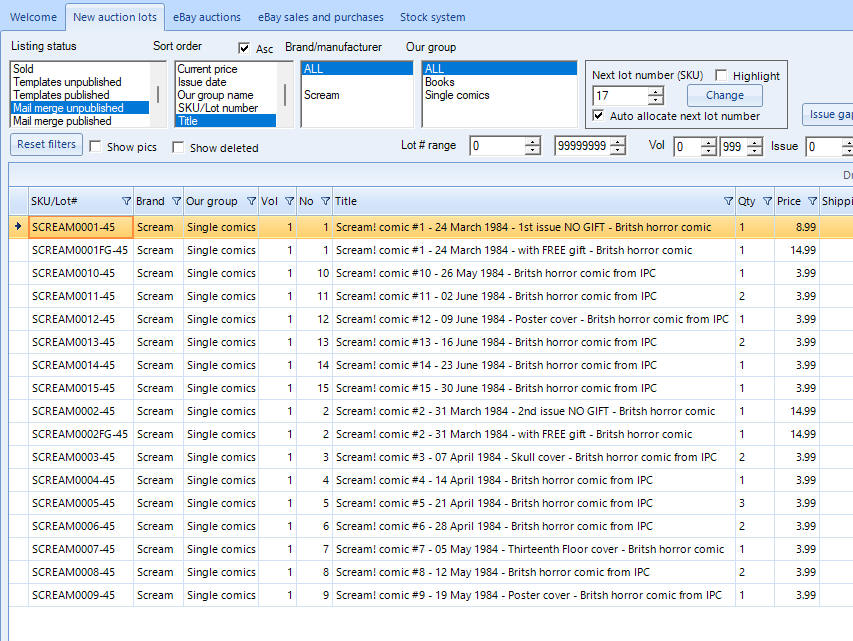Click the Change lot number button
The image size is (853, 641).
(725, 95)
